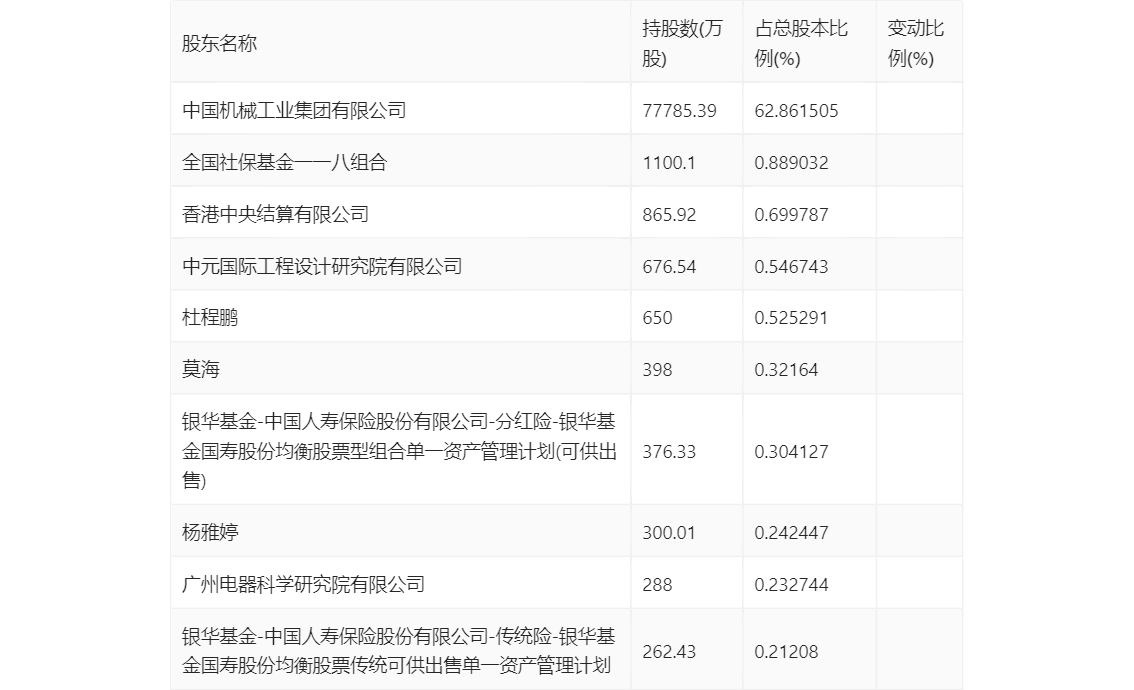This screenshot has width=1134, height=690.
Task: Select the percentage 62.861505
Action: point(796,111)
